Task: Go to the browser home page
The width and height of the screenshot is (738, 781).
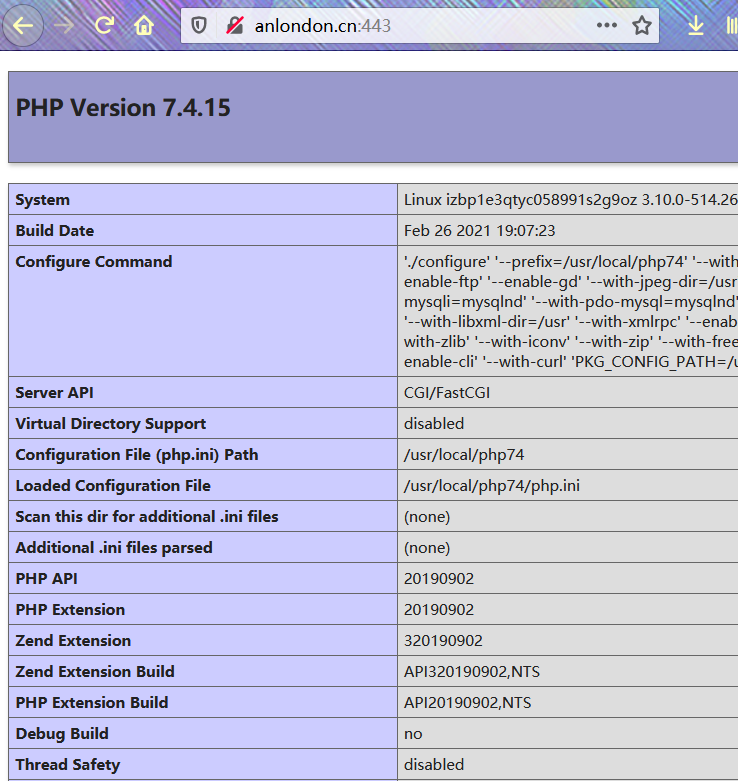Action: tap(145, 26)
